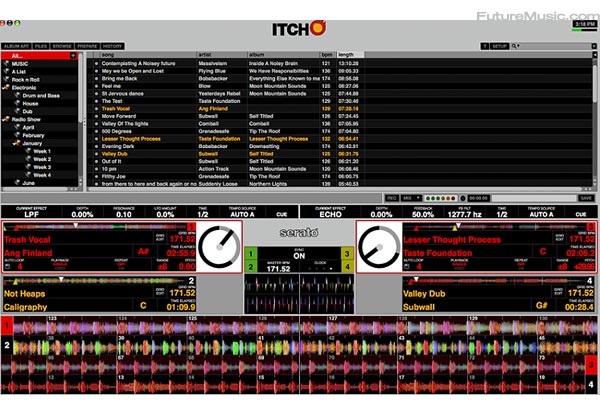Toggle the LPF effect CUE

tap(282, 214)
